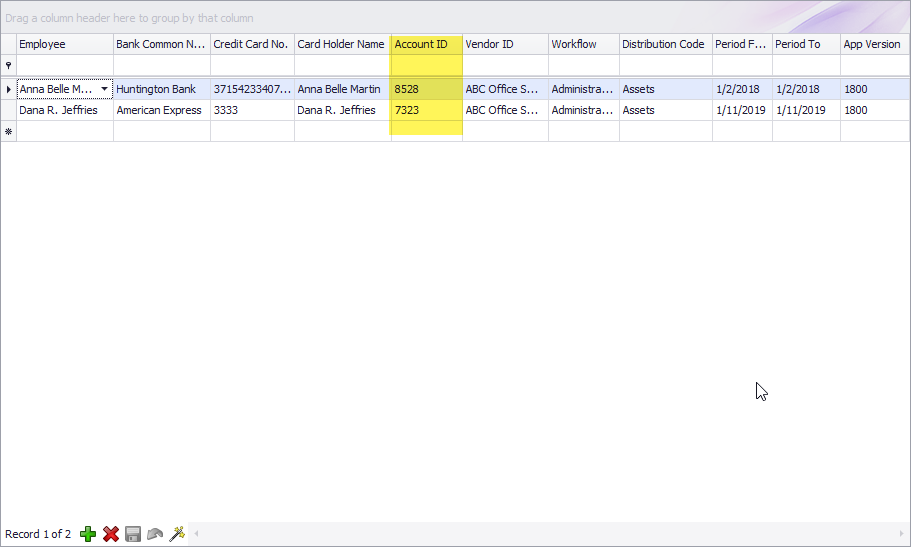Select the American Express bank cell
Image resolution: width=911 pixels, height=547 pixels.
point(161,110)
